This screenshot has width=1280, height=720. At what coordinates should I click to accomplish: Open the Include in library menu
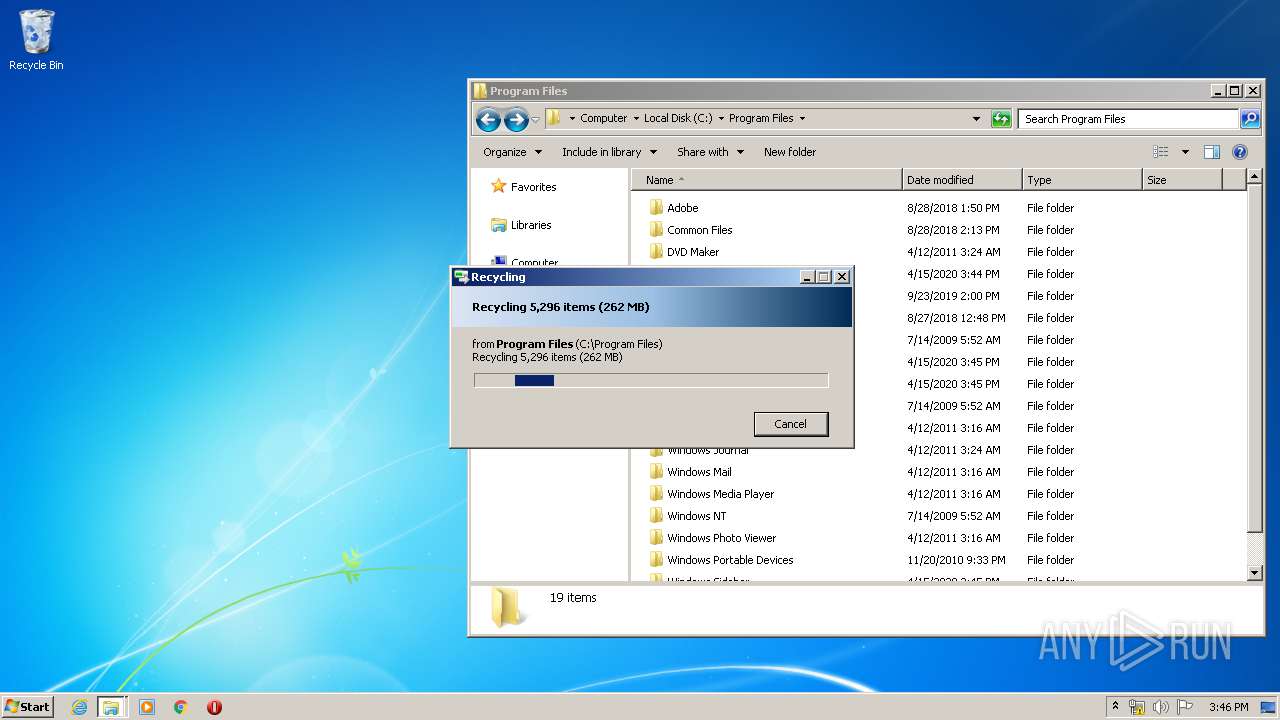[x=609, y=152]
